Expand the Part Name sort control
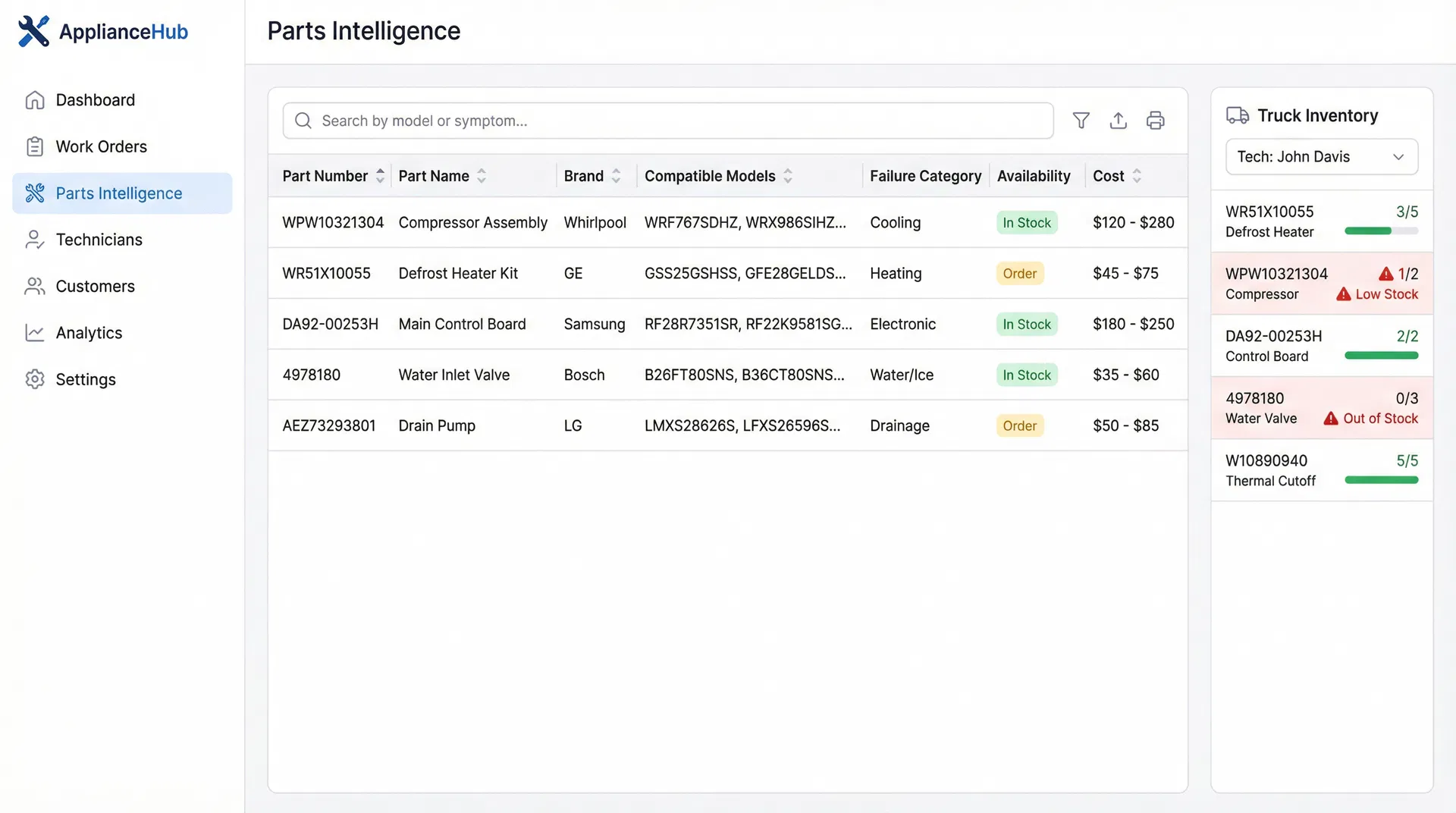1456x813 pixels. (482, 175)
